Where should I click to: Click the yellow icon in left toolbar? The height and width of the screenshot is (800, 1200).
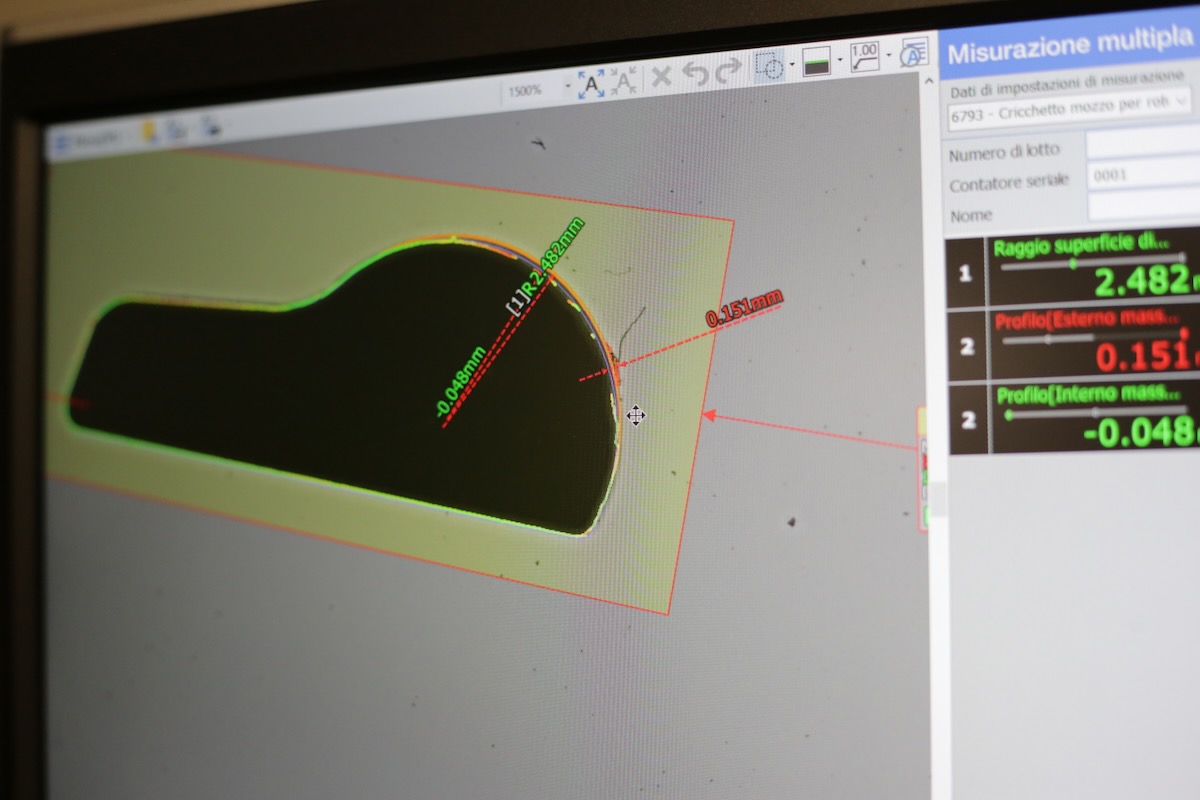pyautogui.click(x=149, y=132)
